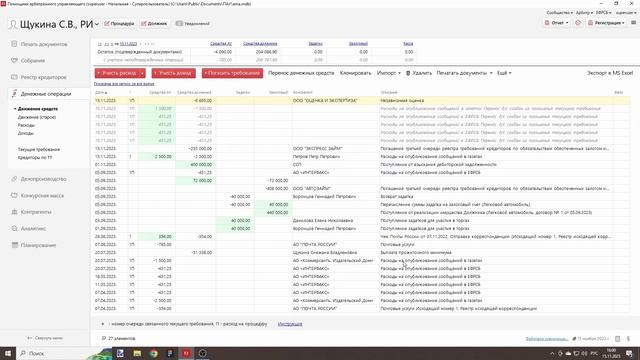
Task: Click the round icon beside Отчет
Action: point(578,23)
